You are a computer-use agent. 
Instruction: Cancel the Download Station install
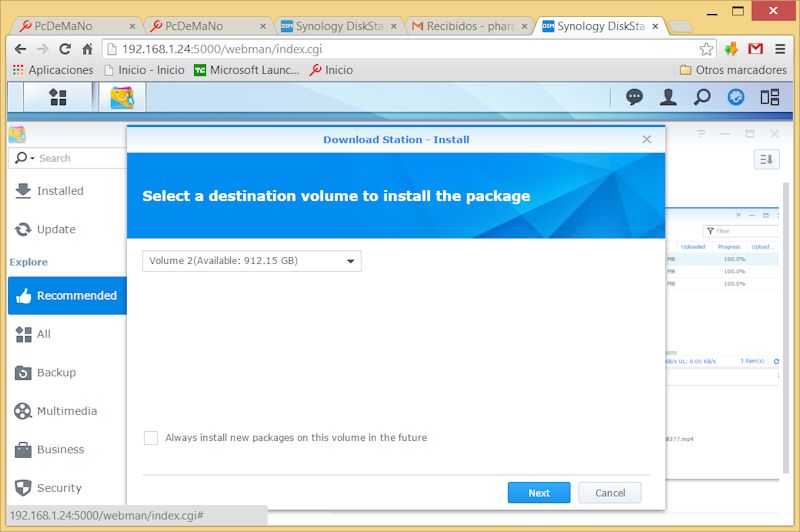pyautogui.click(x=610, y=493)
